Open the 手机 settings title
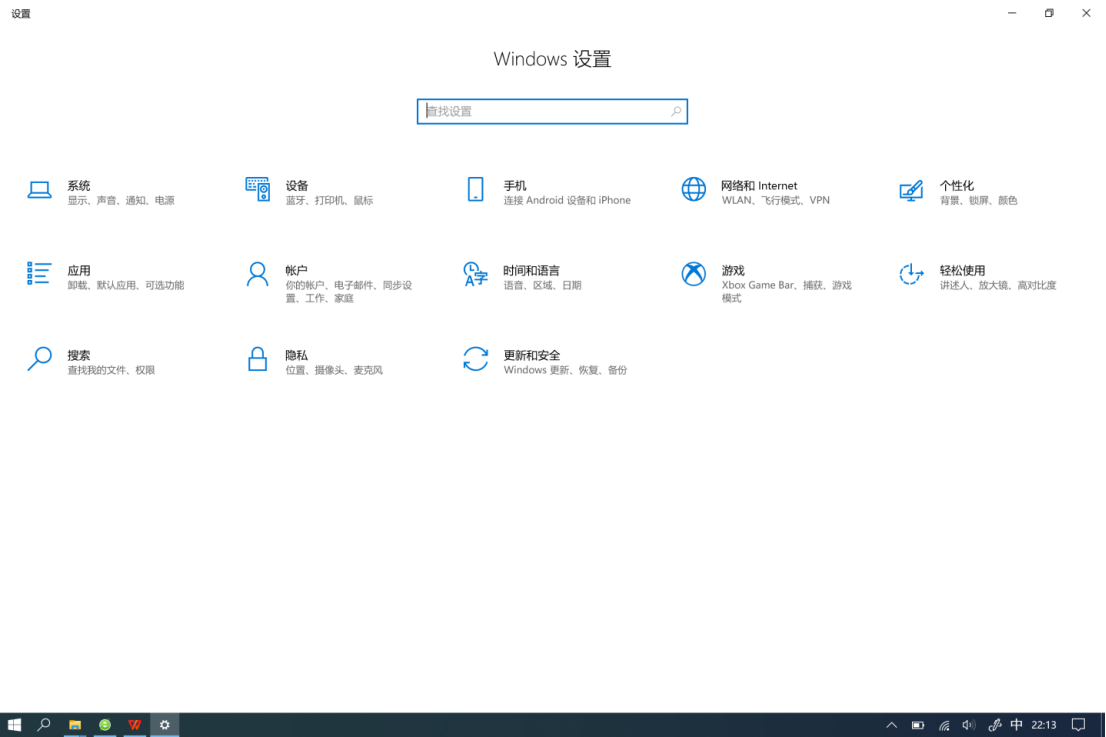This screenshot has height=737, width=1106. coord(515,185)
